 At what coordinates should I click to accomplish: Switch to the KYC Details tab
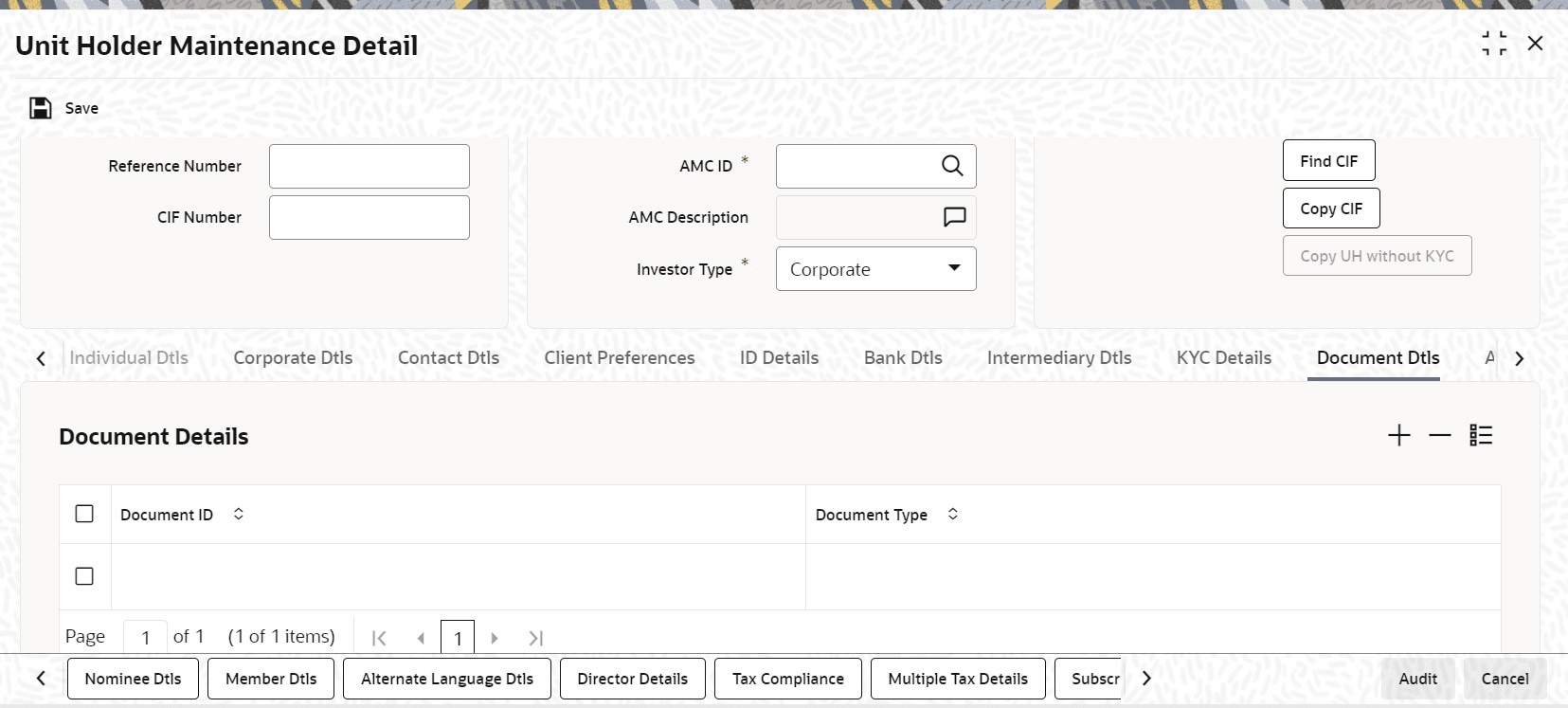1224,358
